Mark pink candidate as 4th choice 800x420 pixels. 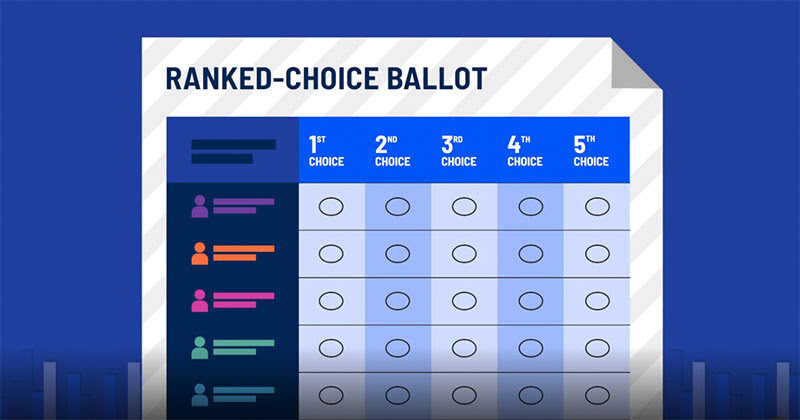coord(531,301)
